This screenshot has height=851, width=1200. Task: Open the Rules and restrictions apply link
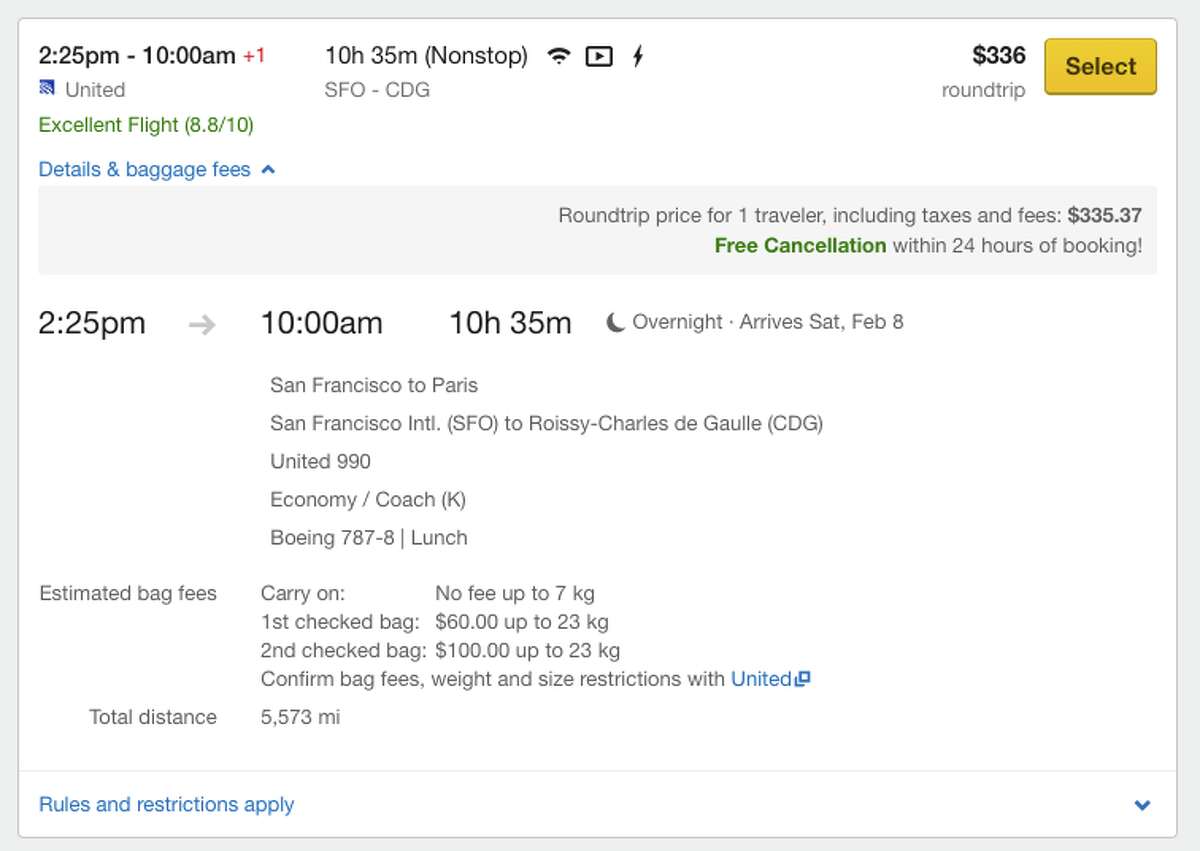[166, 804]
